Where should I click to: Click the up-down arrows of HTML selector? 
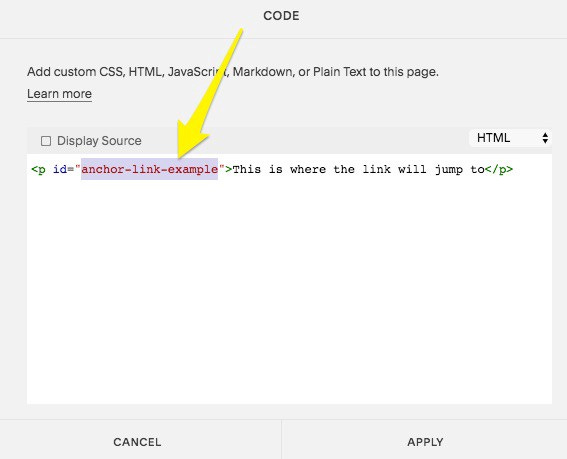pos(545,138)
